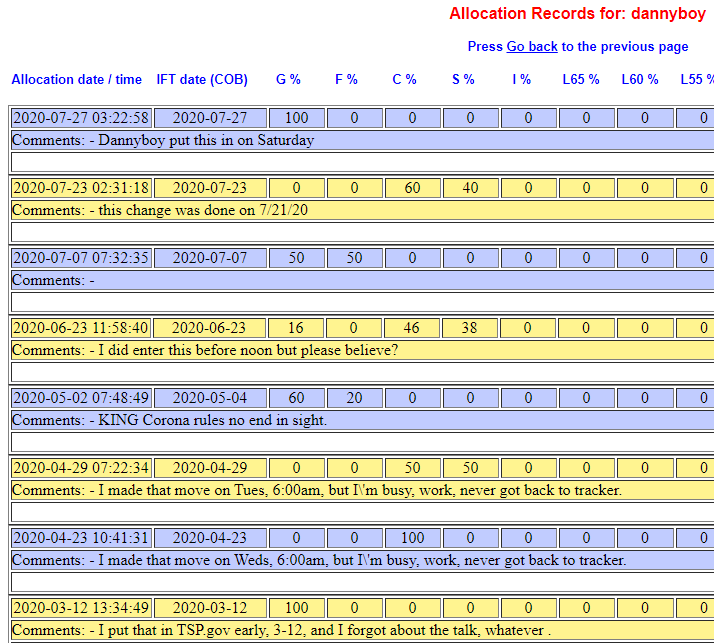Click the 'G %' column header

288,79
